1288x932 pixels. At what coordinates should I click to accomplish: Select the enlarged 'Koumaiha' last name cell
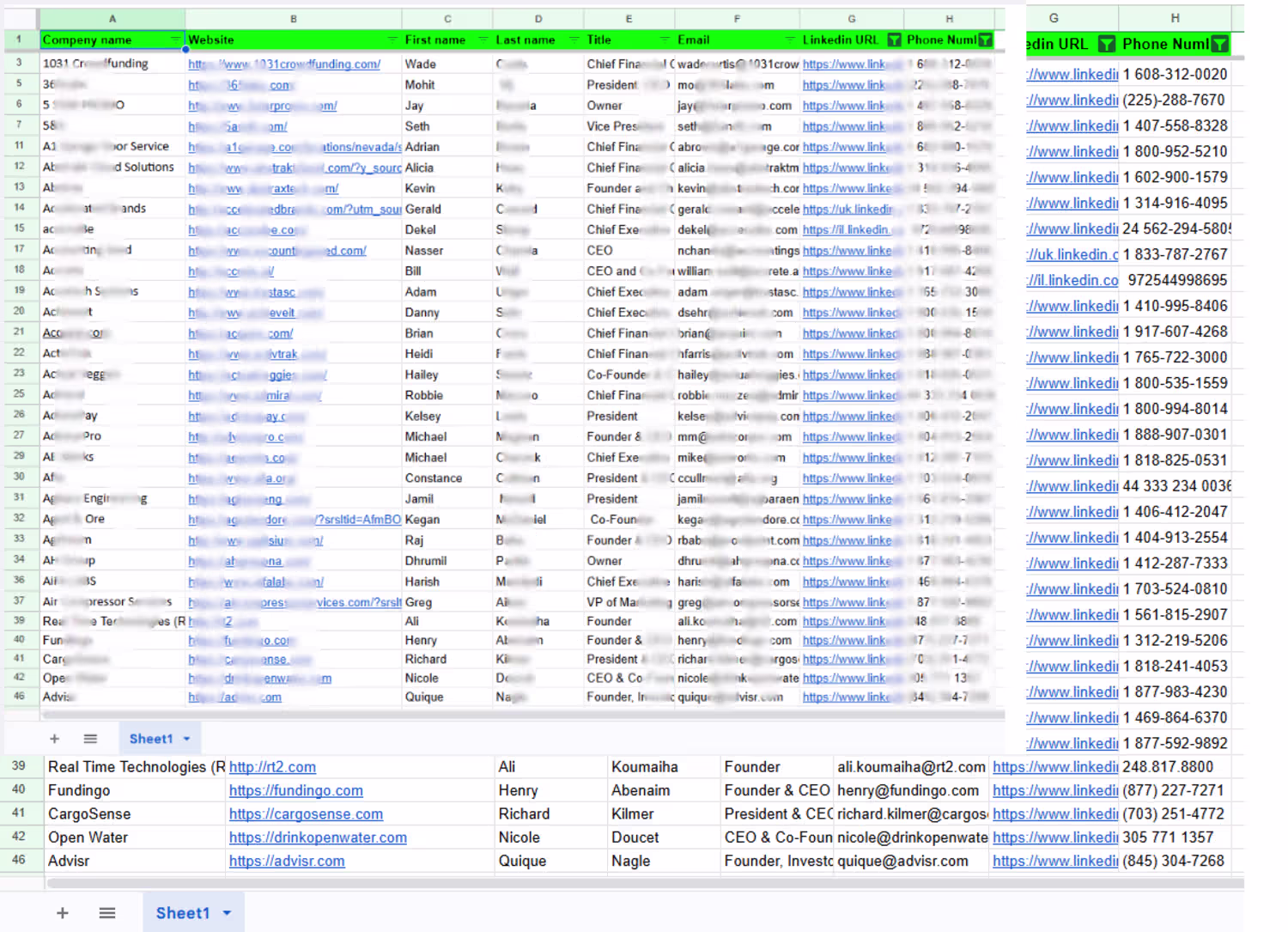pyautogui.click(x=664, y=767)
